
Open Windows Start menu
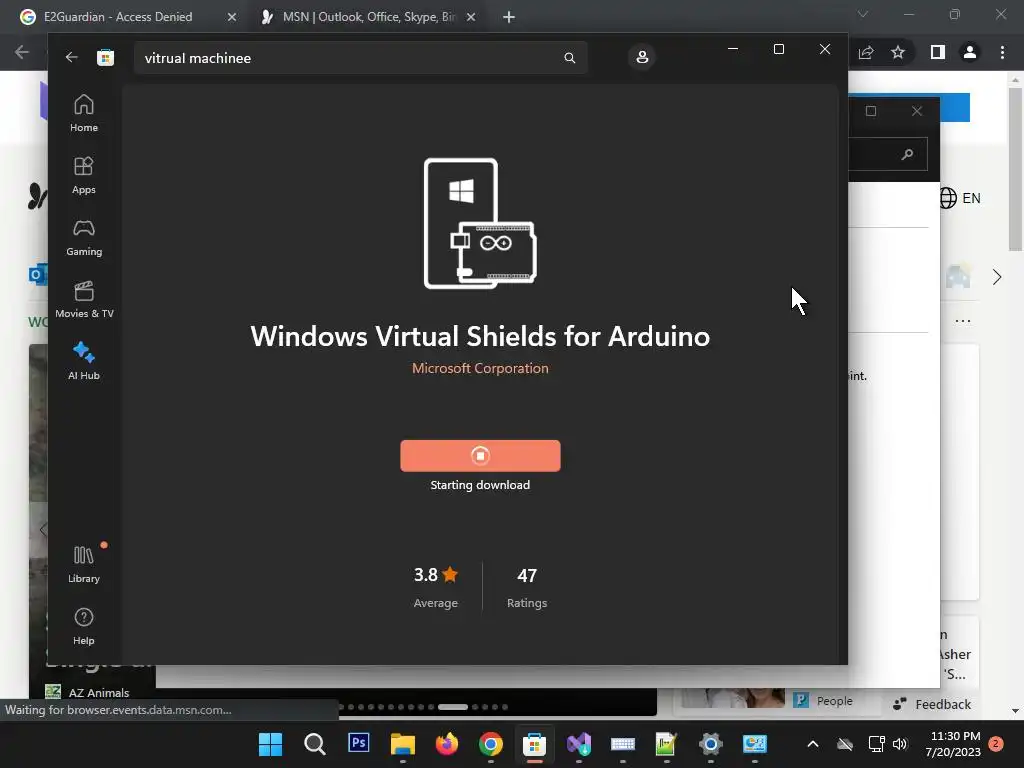click(x=270, y=744)
